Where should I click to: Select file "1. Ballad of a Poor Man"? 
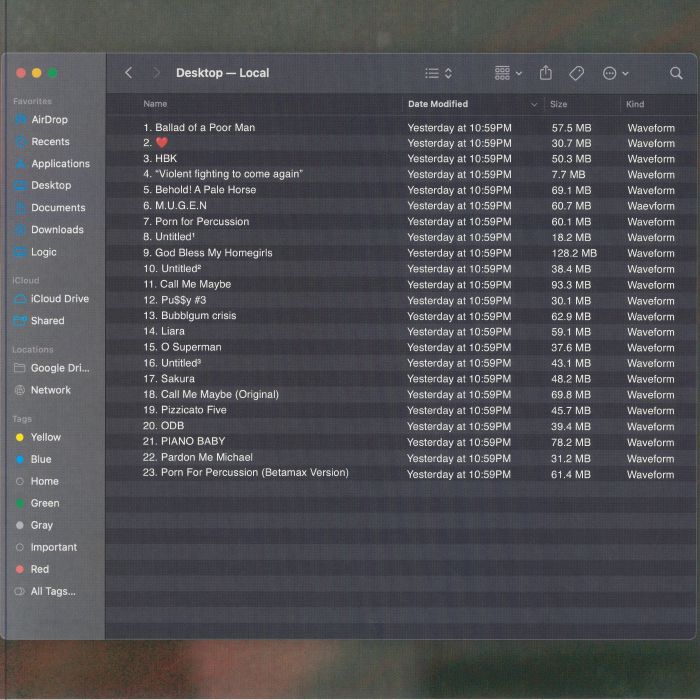pyautogui.click(x=199, y=128)
